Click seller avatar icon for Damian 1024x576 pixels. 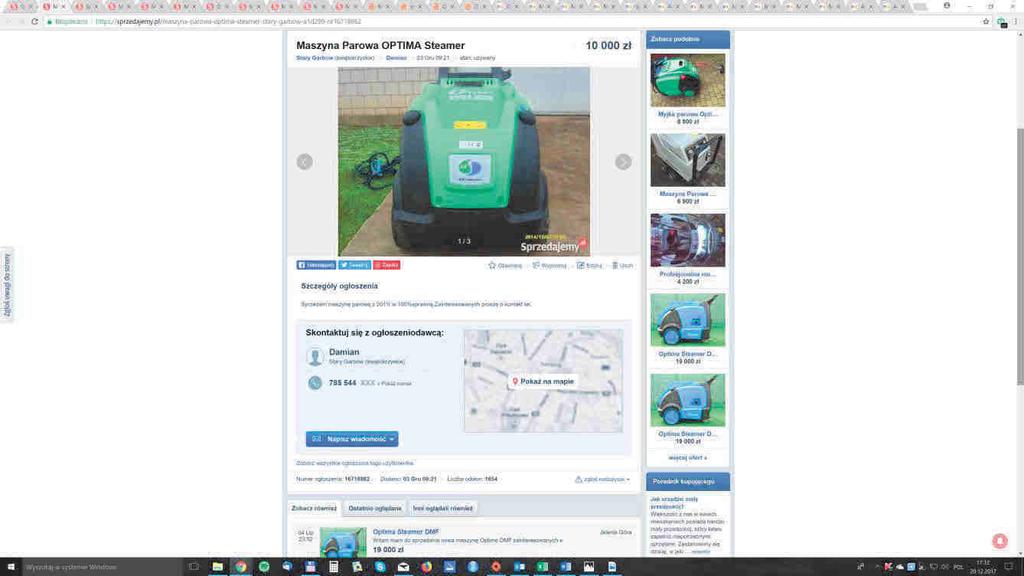point(315,357)
